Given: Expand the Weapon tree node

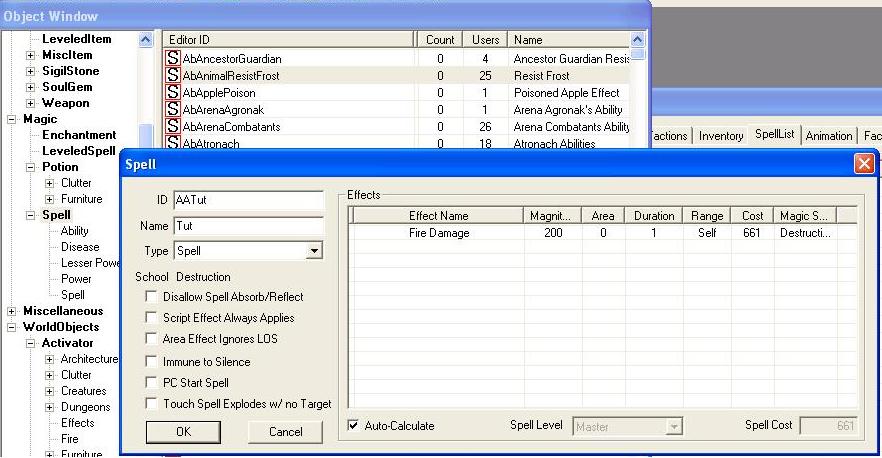Looking at the screenshot, I should [x=30, y=104].
